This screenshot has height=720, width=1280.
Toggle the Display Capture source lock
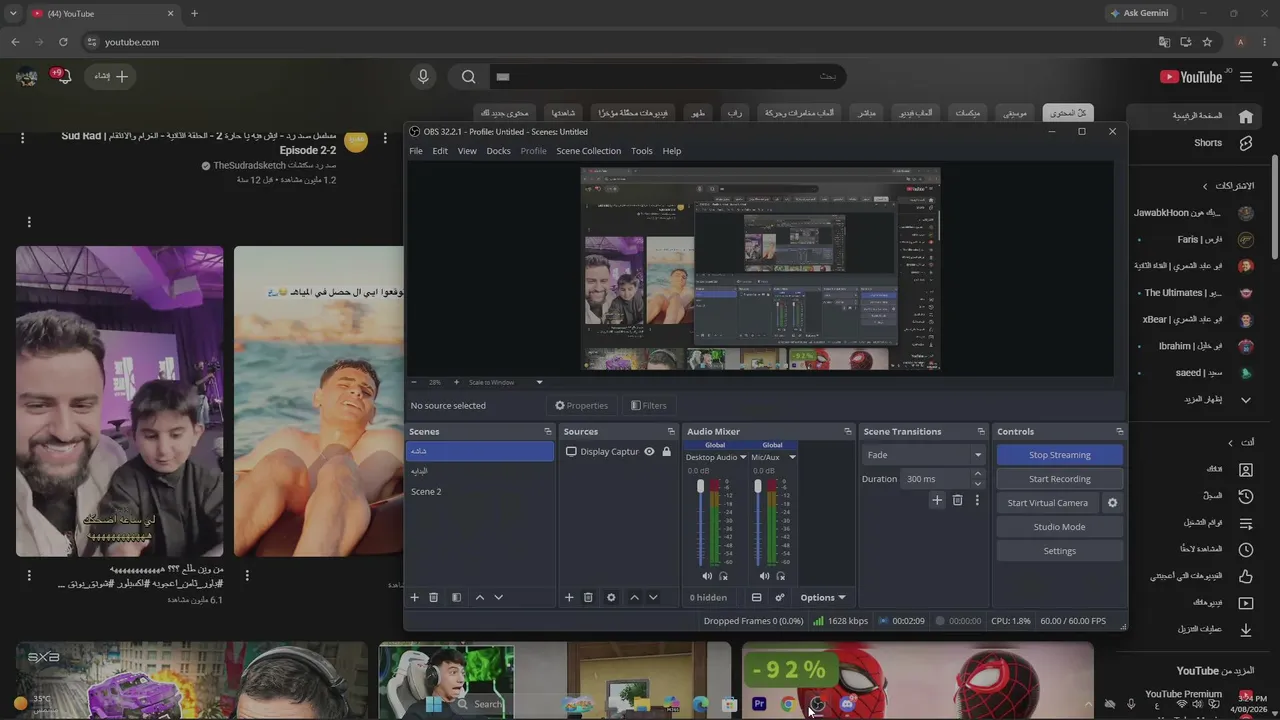coord(667,452)
